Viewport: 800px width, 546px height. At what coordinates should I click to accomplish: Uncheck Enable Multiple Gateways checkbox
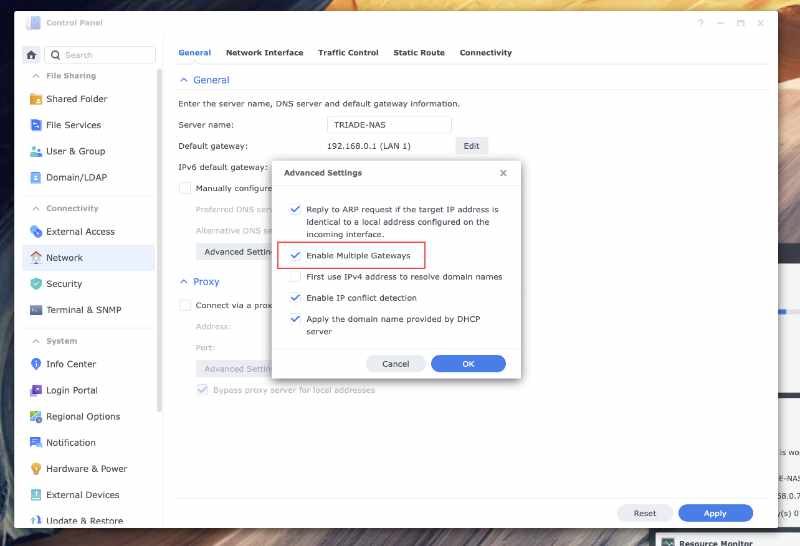coord(295,256)
